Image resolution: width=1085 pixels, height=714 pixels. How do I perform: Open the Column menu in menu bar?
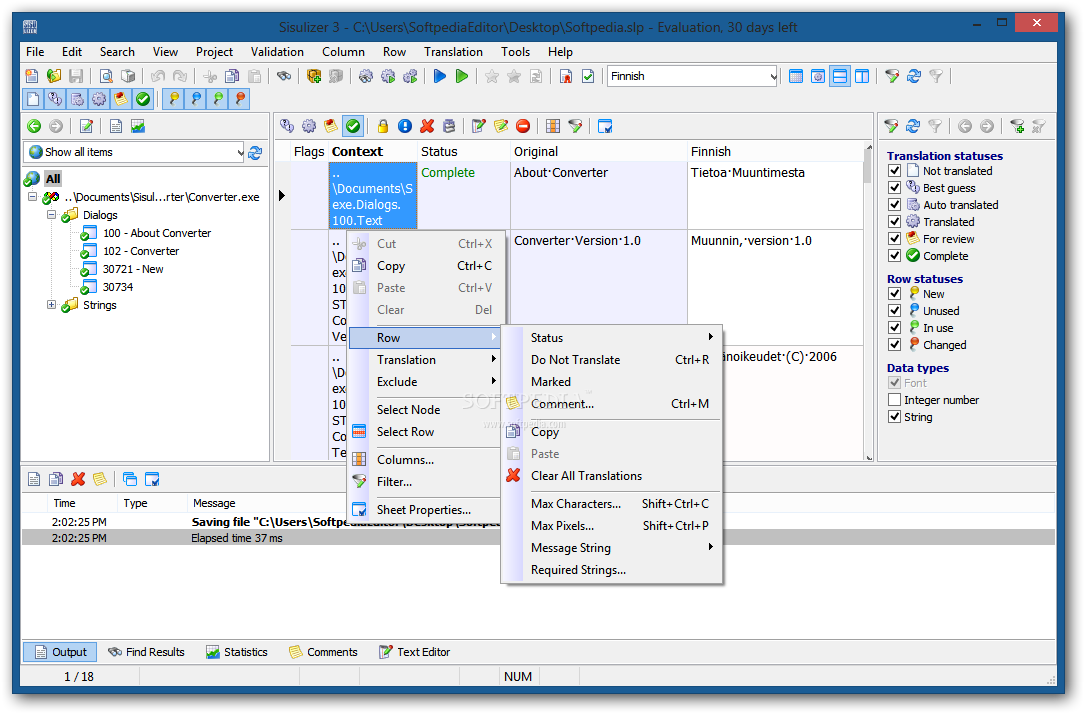(343, 52)
